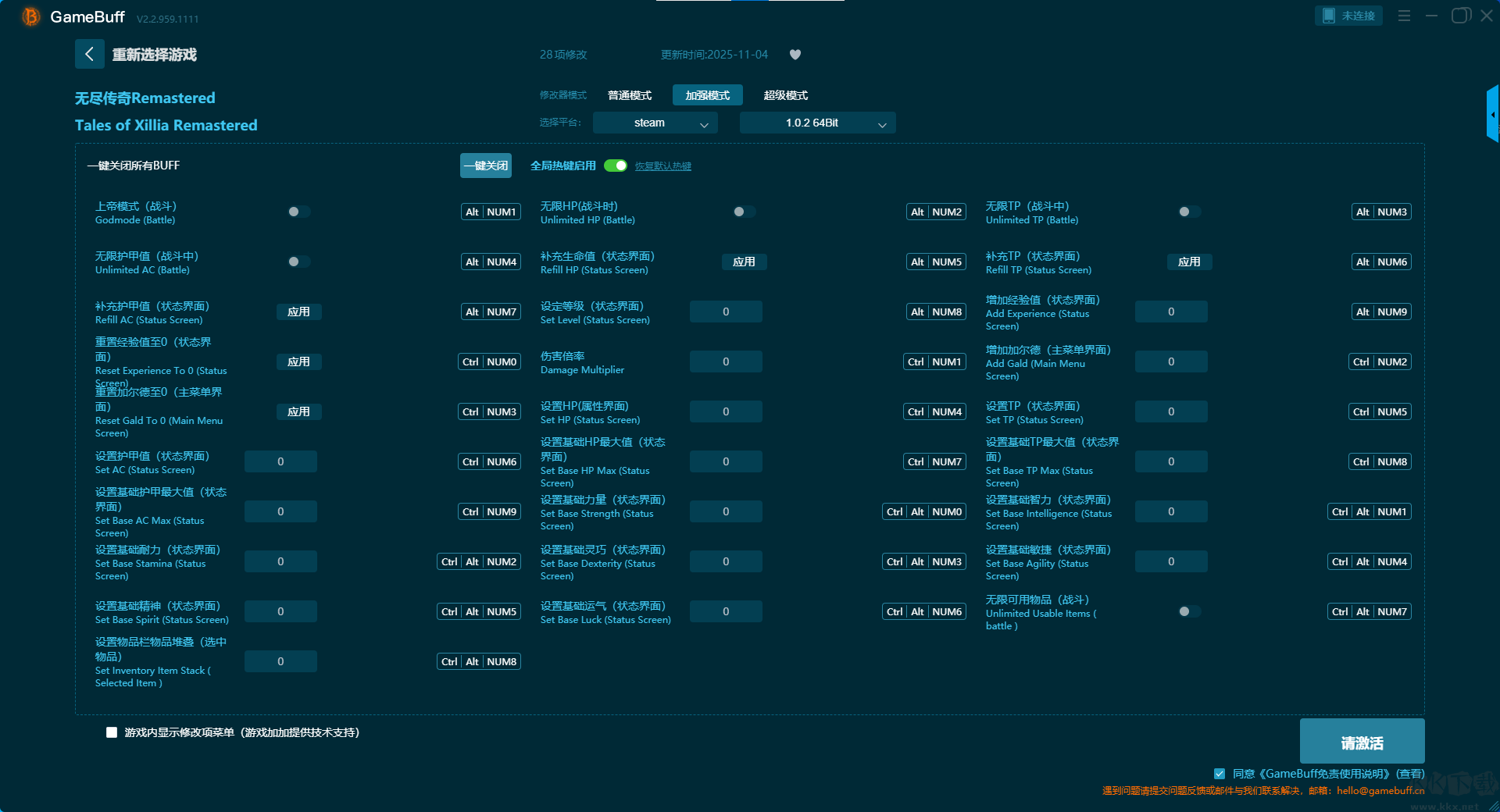Select the 普通模式 mode tab
This screenshot has height=812, width=1500.
click(630, 95)
